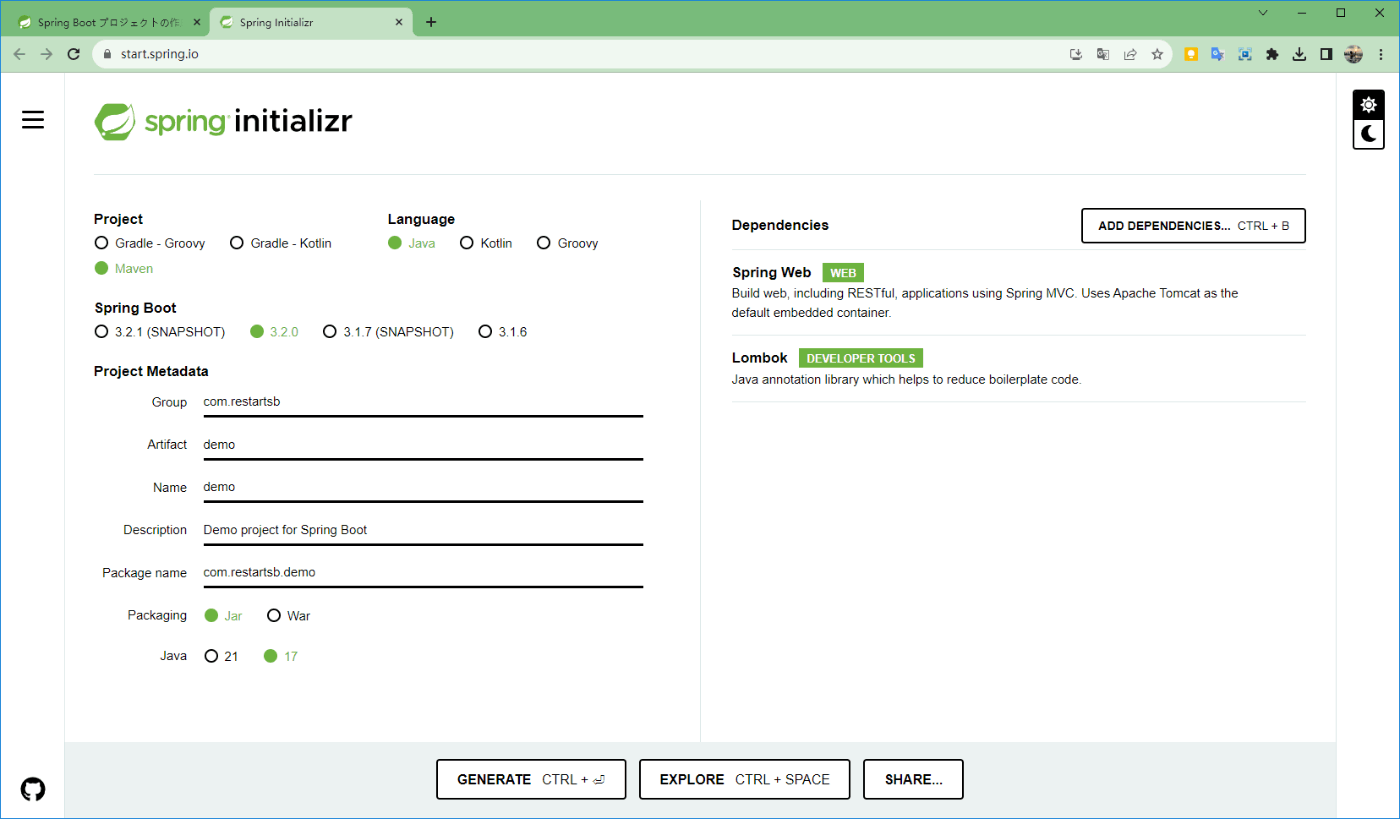Click the install app icon in address bar
The height and width of the screenshot is (819, 1400).
(1076, 54)
